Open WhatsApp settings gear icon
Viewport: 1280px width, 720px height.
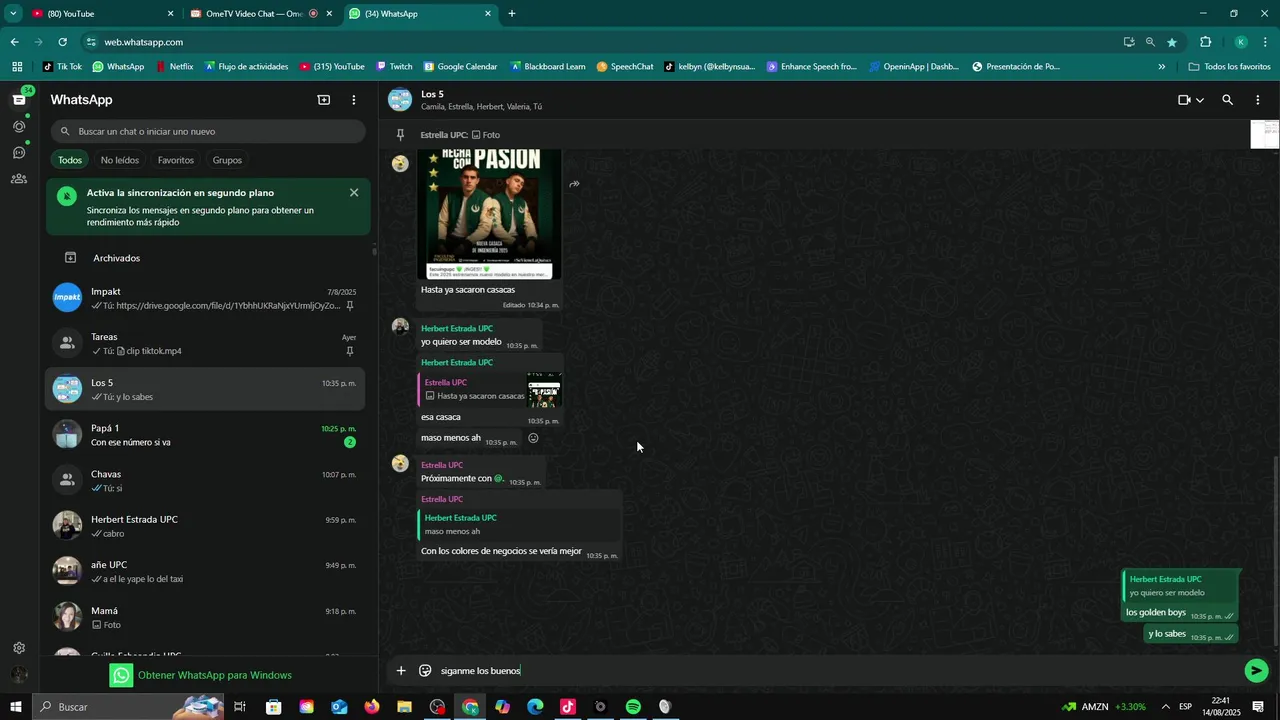(x=19, y=648)
